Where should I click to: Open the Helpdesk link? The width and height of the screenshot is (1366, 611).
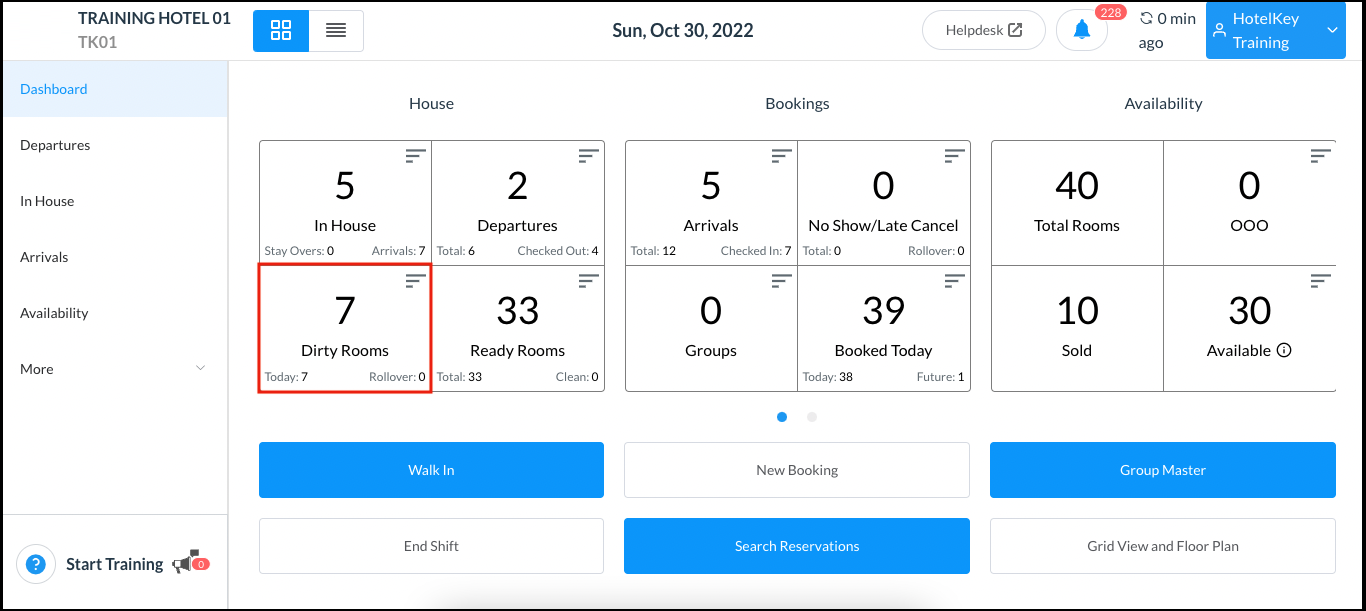(x=983, y=30)
